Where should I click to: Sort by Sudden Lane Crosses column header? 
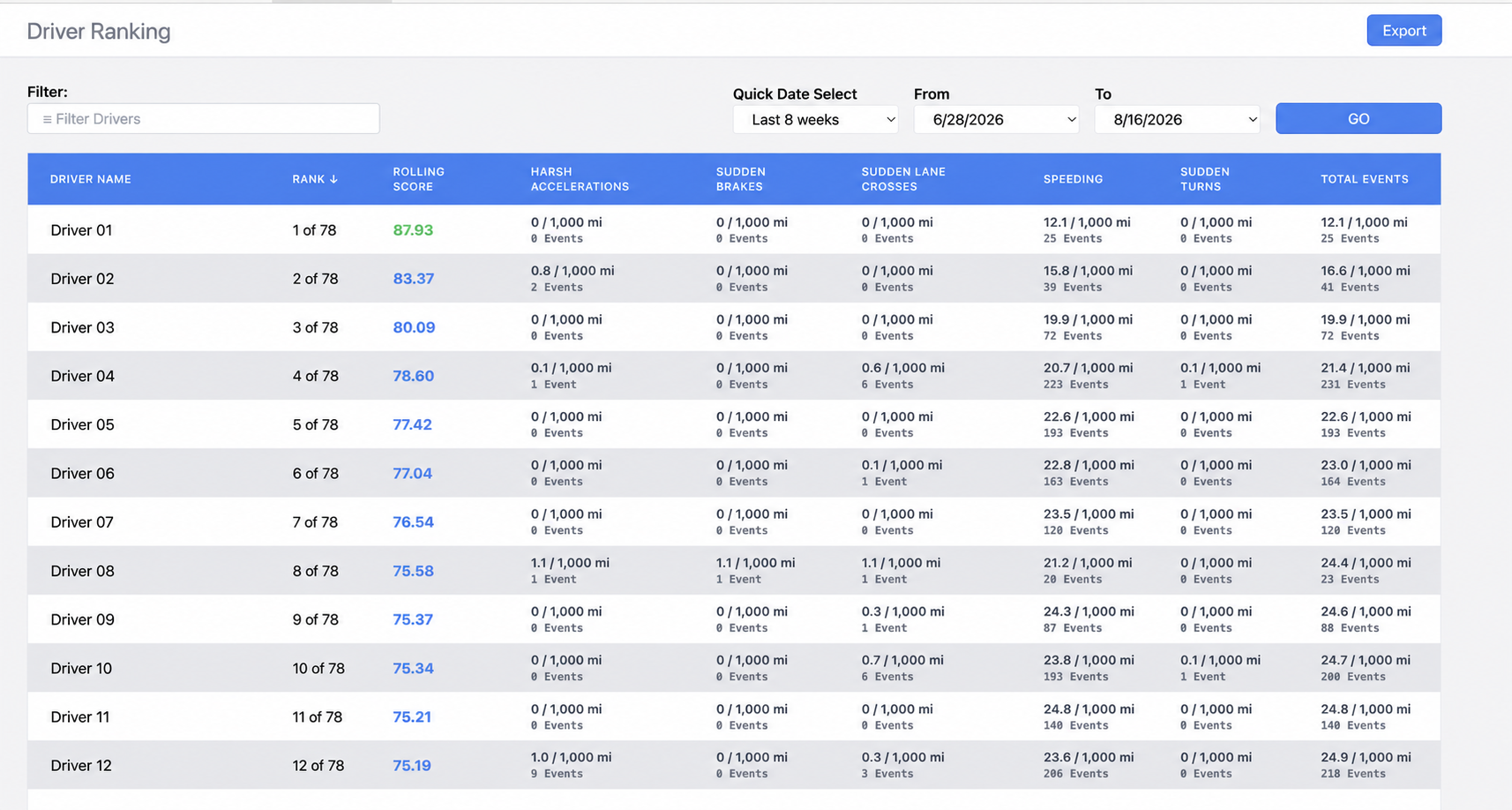point(903,179)
